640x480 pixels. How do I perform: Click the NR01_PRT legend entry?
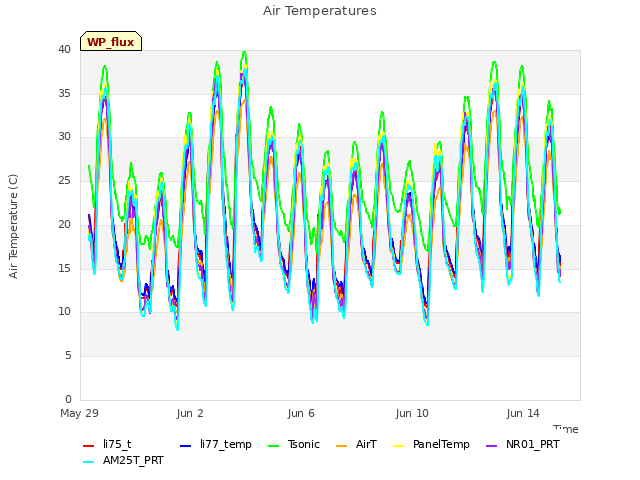(523, 444)
